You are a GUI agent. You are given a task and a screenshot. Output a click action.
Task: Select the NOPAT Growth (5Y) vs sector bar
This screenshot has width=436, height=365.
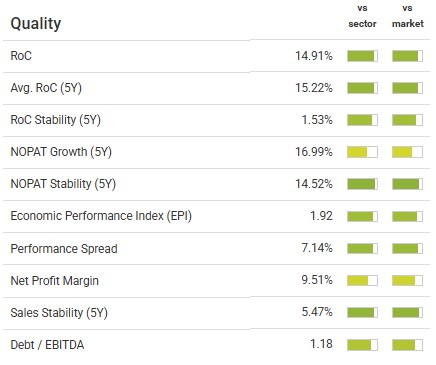tap(362, 152)
